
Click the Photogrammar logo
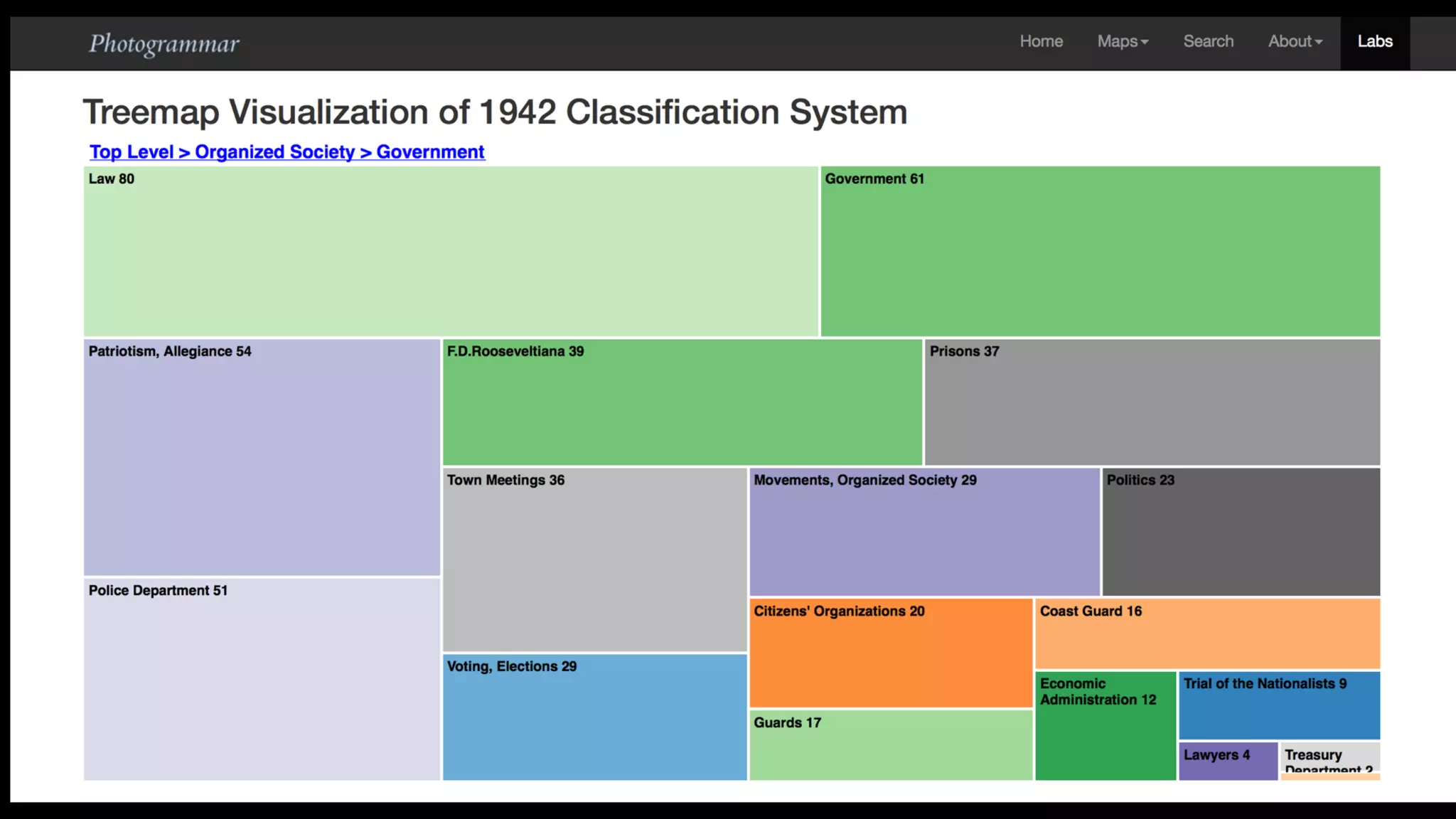164,44
